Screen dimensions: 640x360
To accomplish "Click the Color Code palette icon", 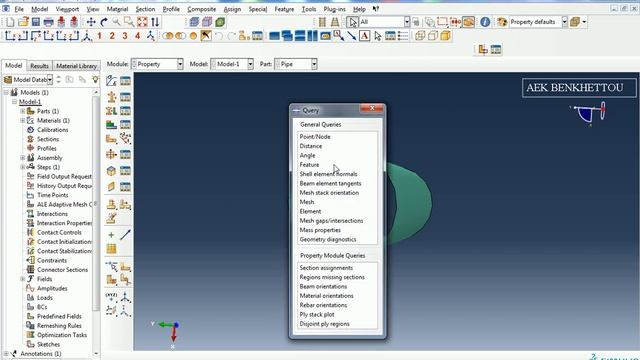I will [x=502, y=22].
